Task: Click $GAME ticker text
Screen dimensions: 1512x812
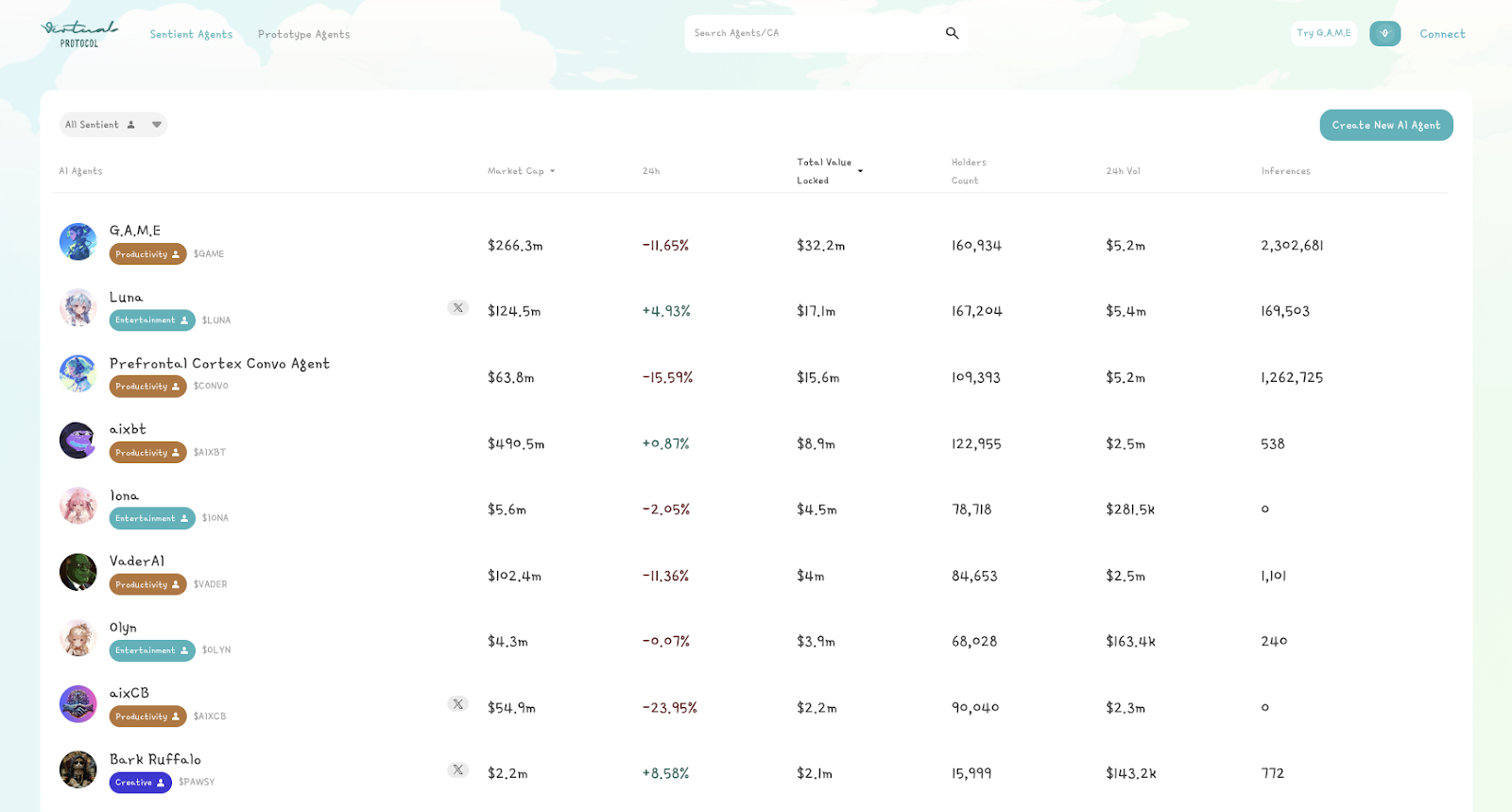Action: click(x=209, y=254)
